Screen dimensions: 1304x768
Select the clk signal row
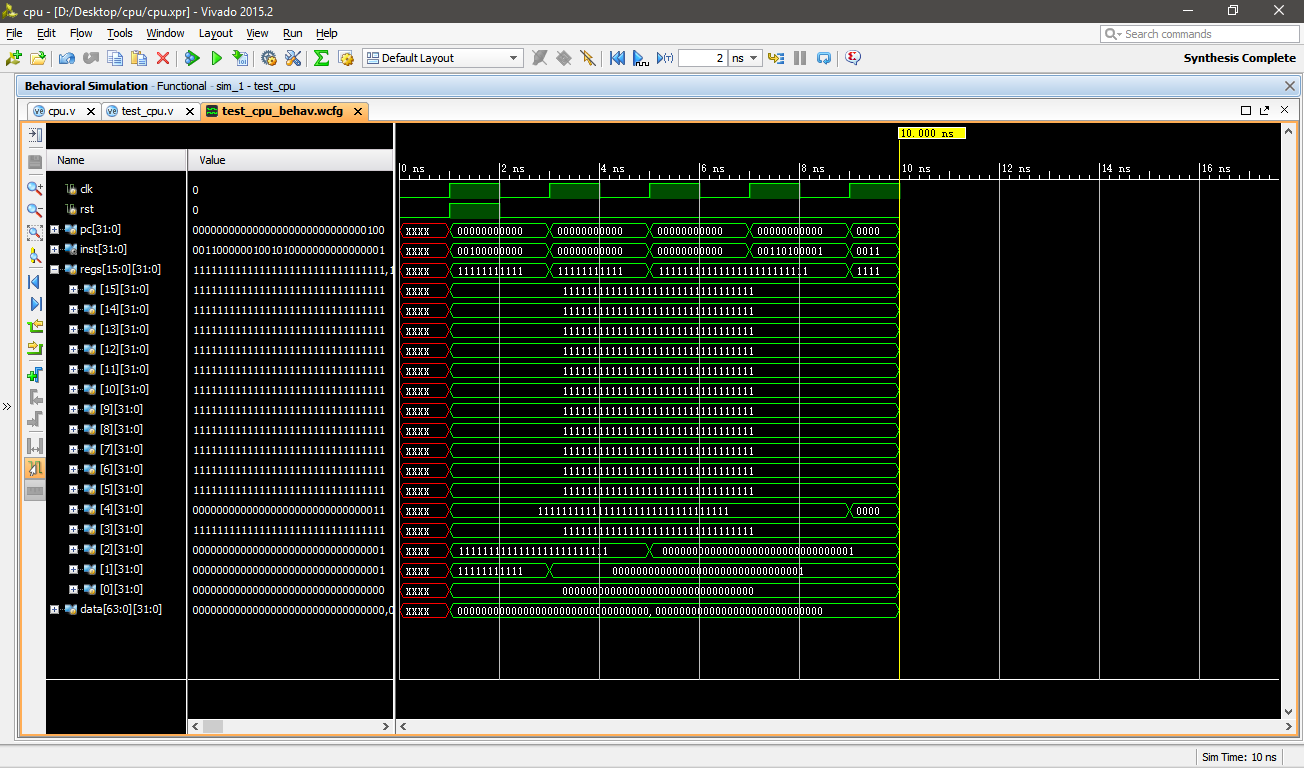tap(117, 189)
